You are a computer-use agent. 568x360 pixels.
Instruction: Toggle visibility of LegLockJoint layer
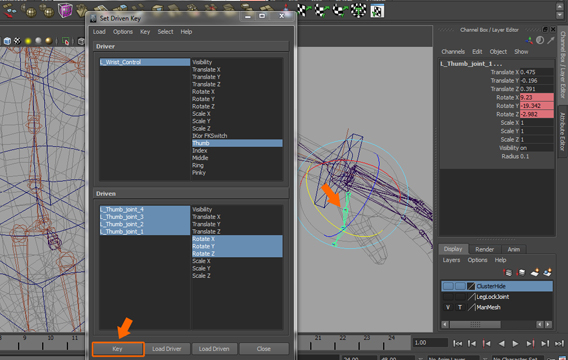(x=448, y=297)
